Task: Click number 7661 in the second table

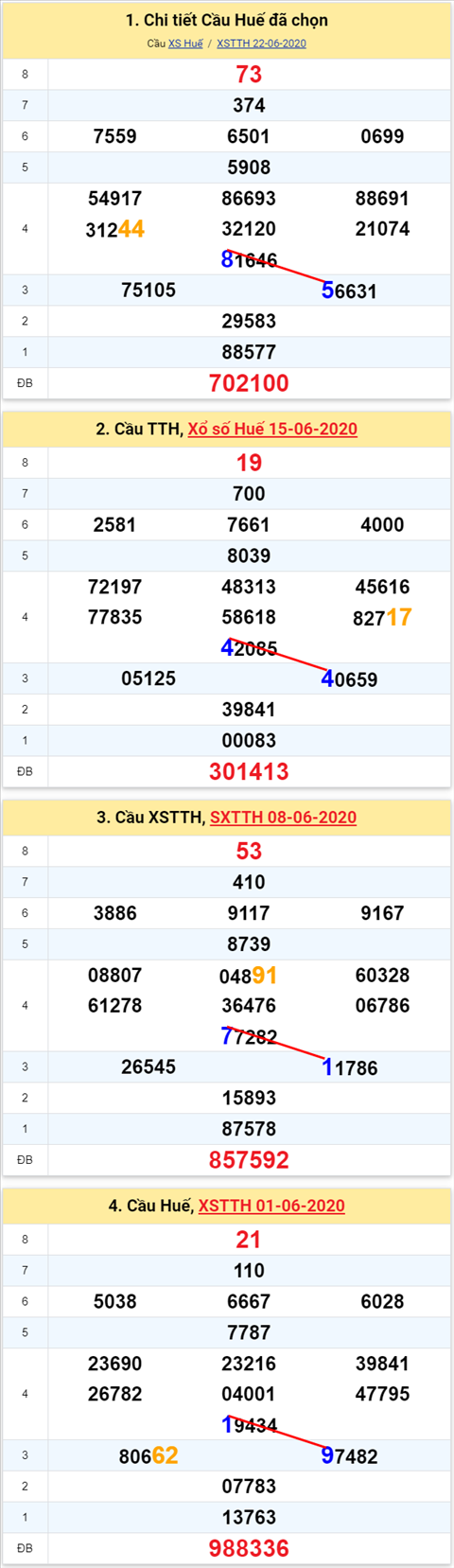Action: pos(249,524)
